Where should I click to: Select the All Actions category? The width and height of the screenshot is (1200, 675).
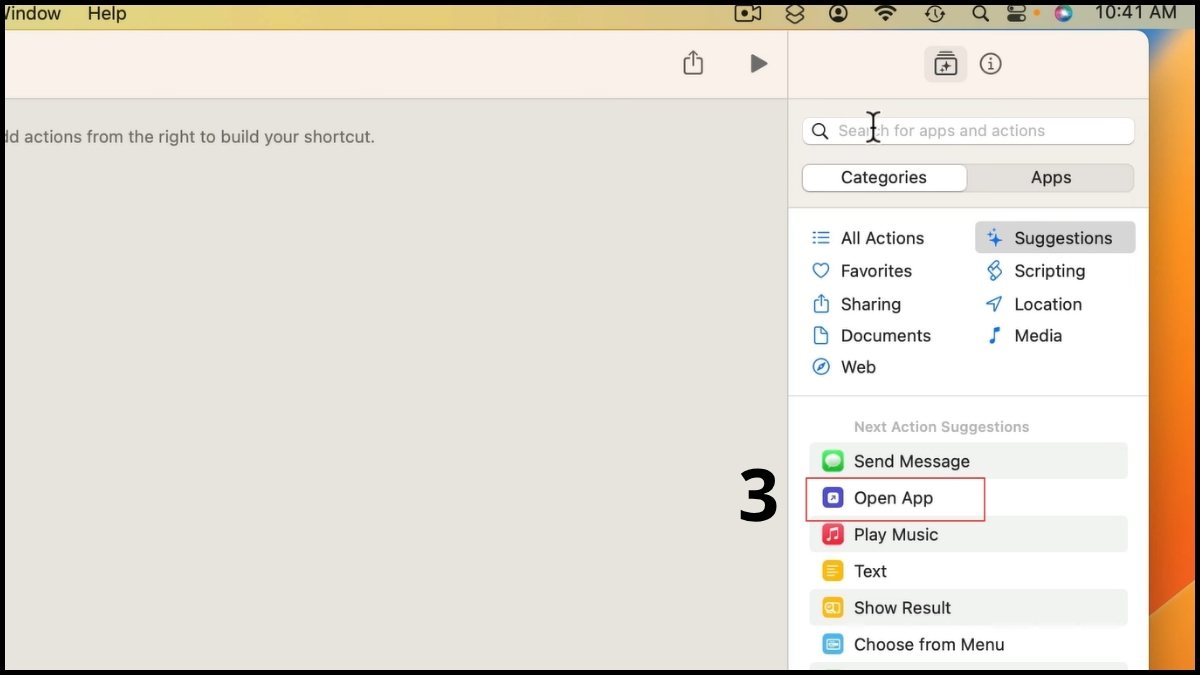[x=868, y=238]
